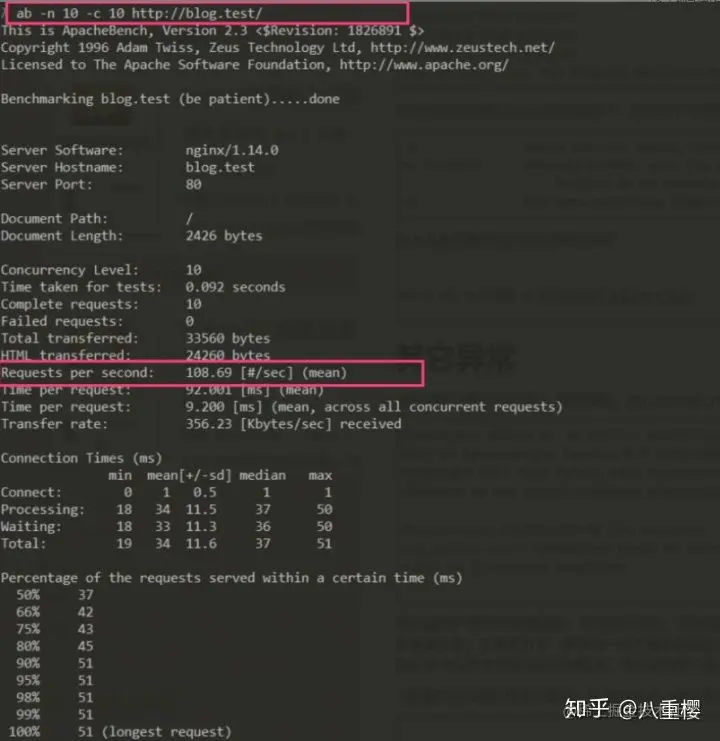Select the Total row max value 51
Viewport: 720px width, 741px height.
click(324, 543)
